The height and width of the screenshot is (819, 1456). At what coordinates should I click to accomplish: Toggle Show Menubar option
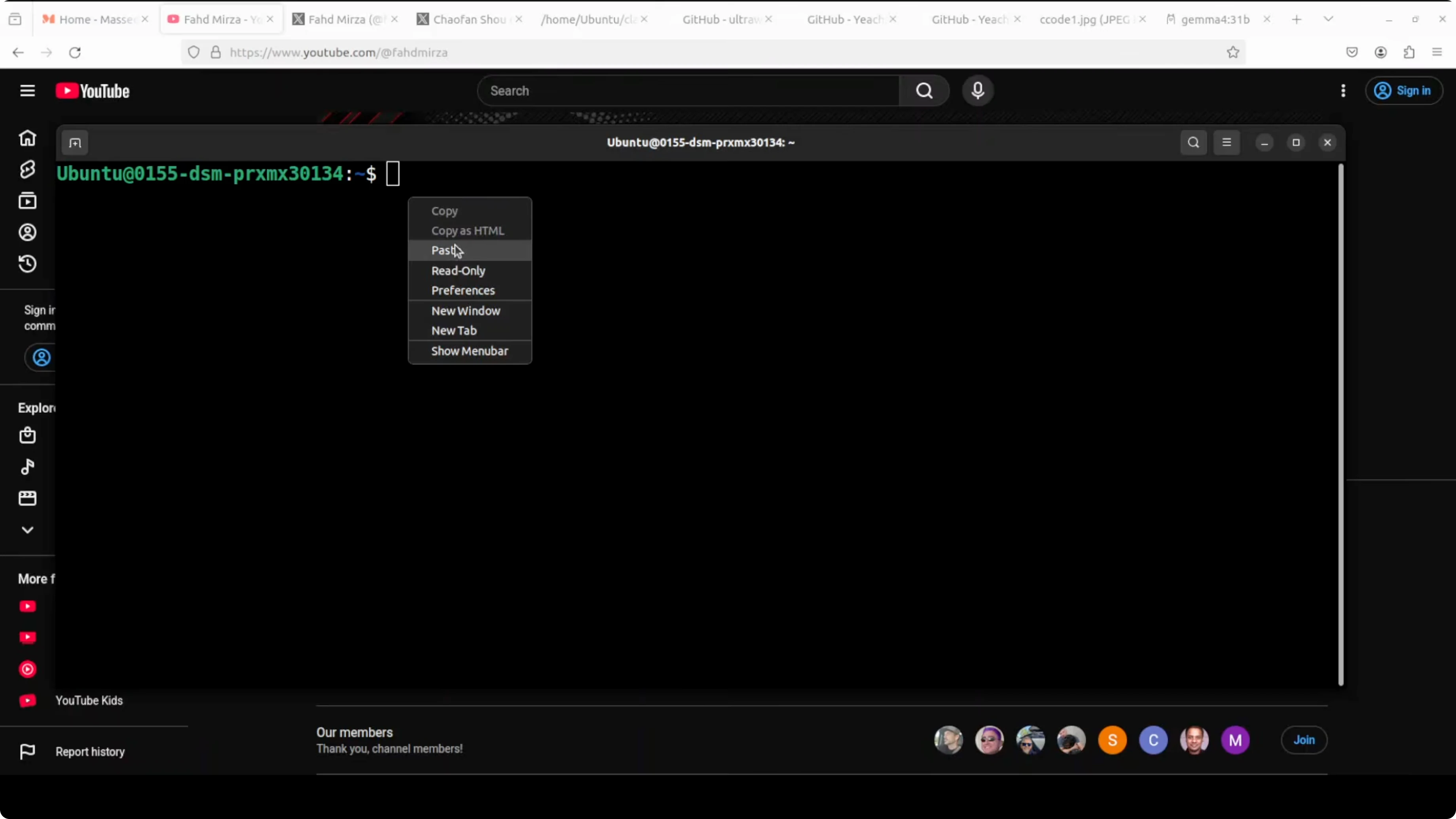tap(469, 351)
